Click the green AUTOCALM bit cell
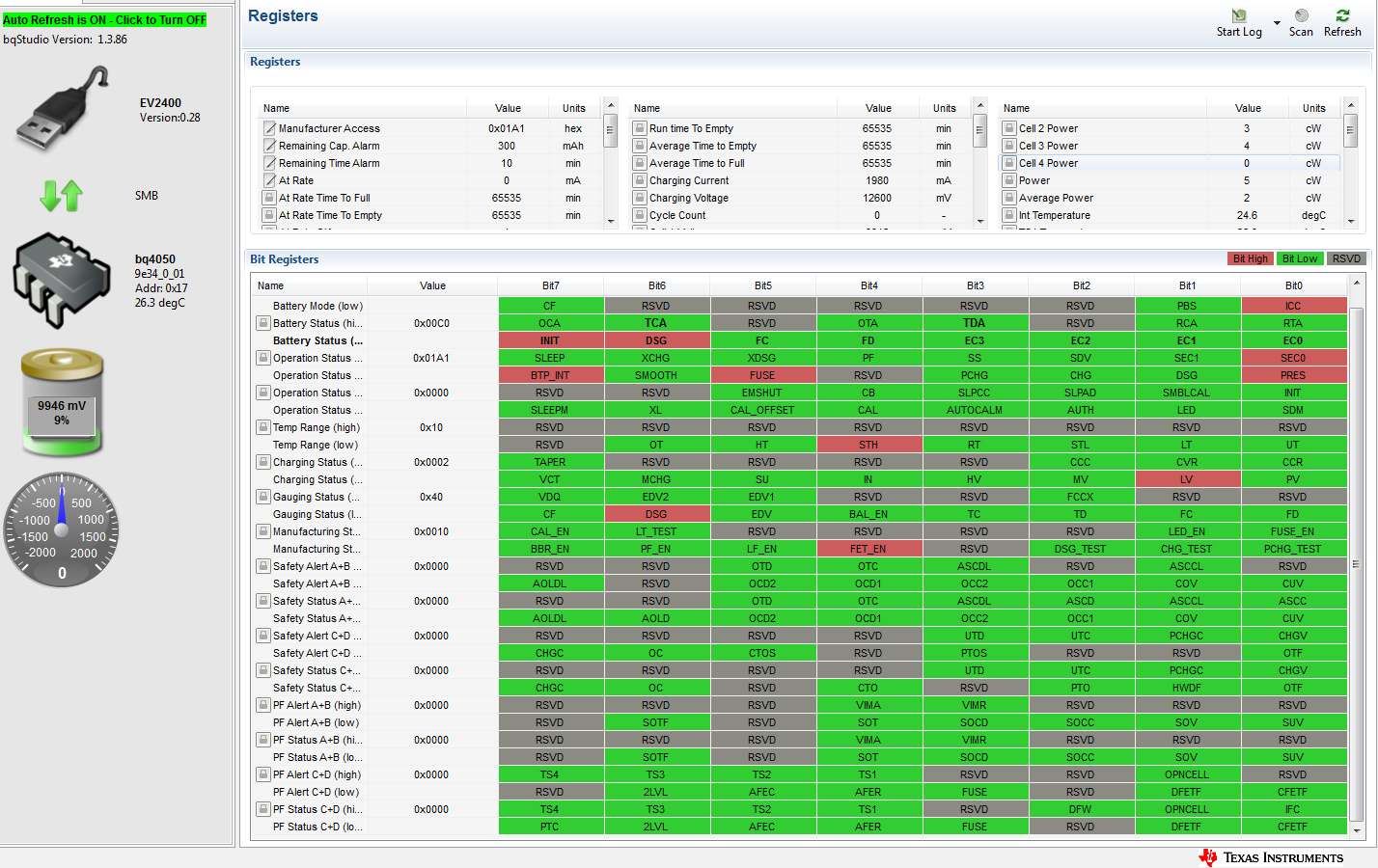This screenshot has width=1378, height=868. (975, 410)
